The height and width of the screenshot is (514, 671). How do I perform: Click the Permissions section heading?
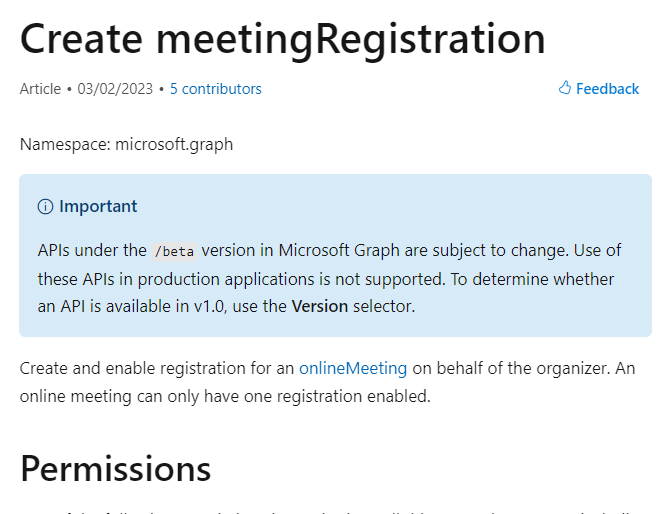pos(115,468)
